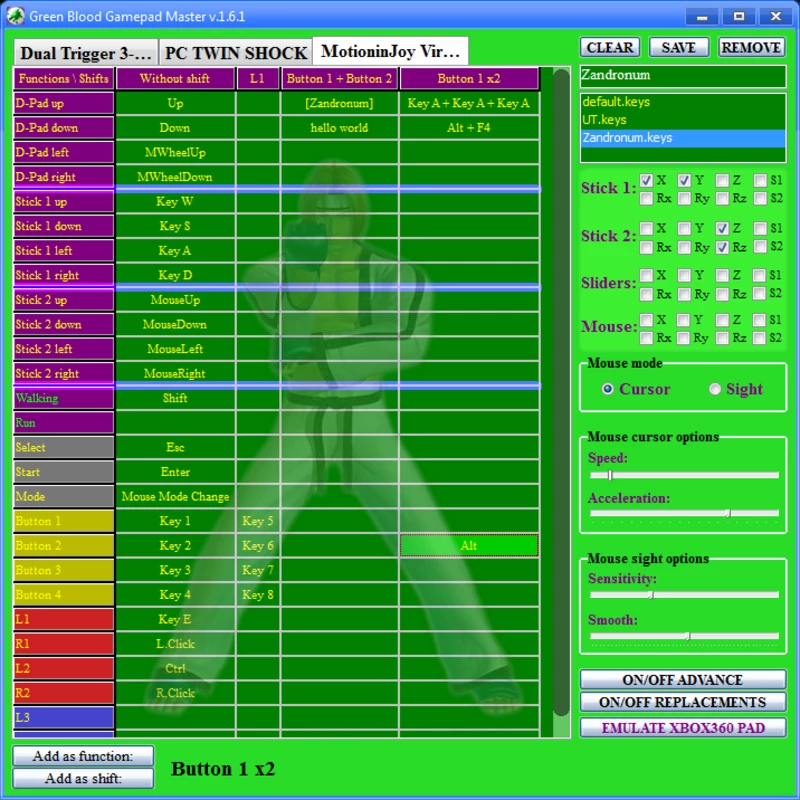This screenshot has width=800, height=800.
Task: Click the Without shift column header
Action: pyautogui.click(x=175, y=79)
